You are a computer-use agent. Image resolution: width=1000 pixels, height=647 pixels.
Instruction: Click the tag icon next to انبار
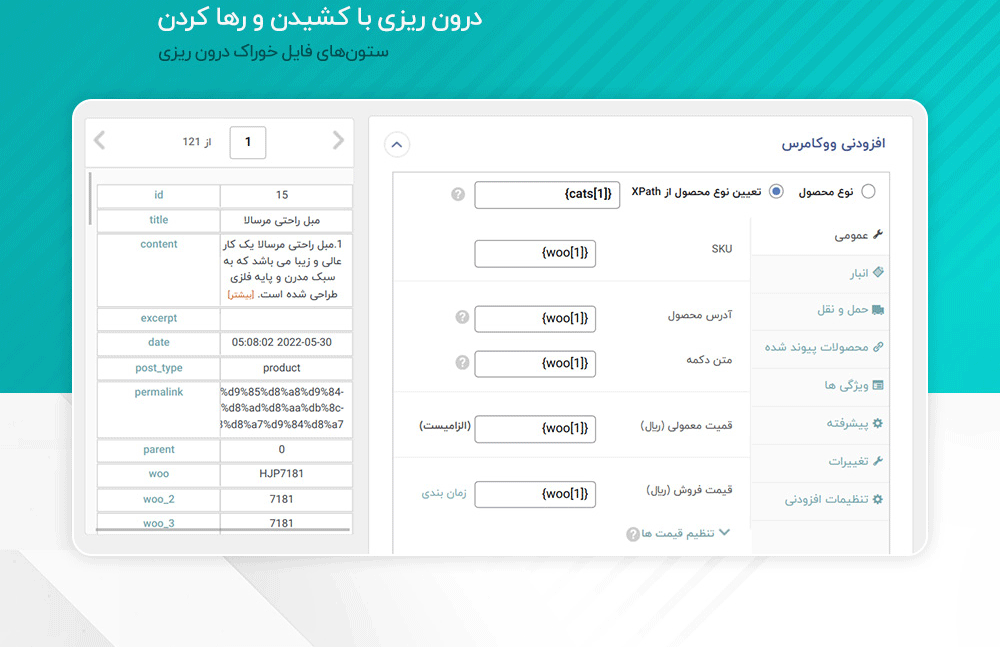878,272
